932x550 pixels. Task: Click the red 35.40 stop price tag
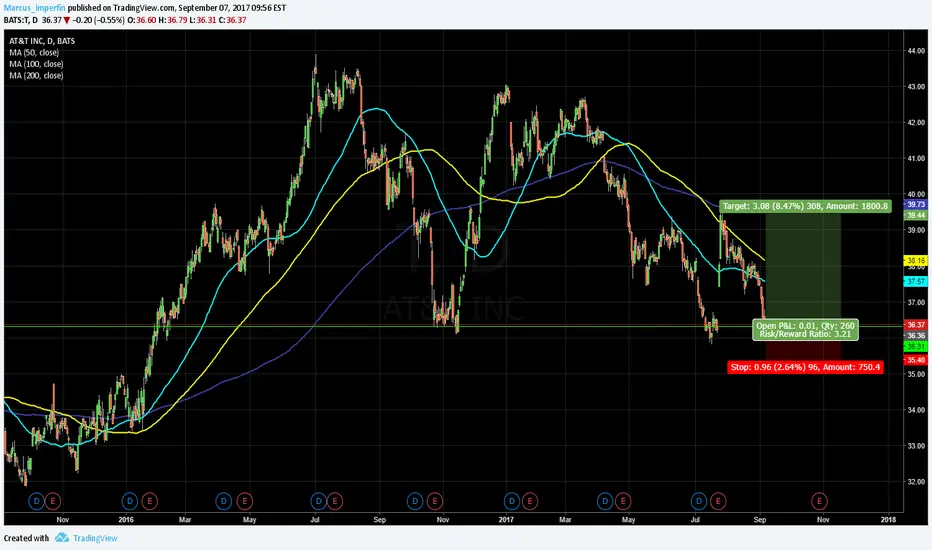click(x=915, y=360)
